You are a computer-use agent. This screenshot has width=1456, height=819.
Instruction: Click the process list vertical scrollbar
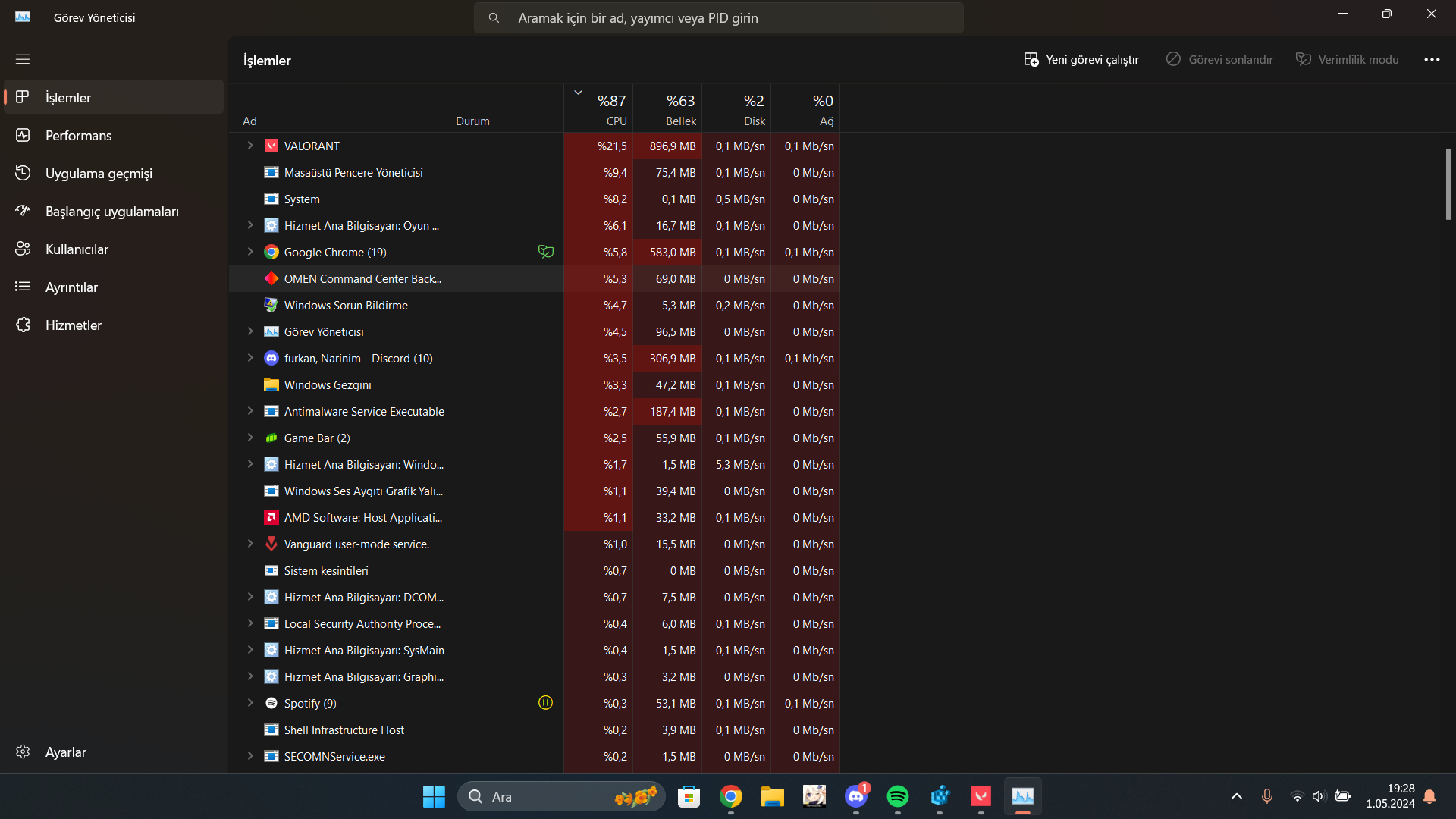point(1448,184)
